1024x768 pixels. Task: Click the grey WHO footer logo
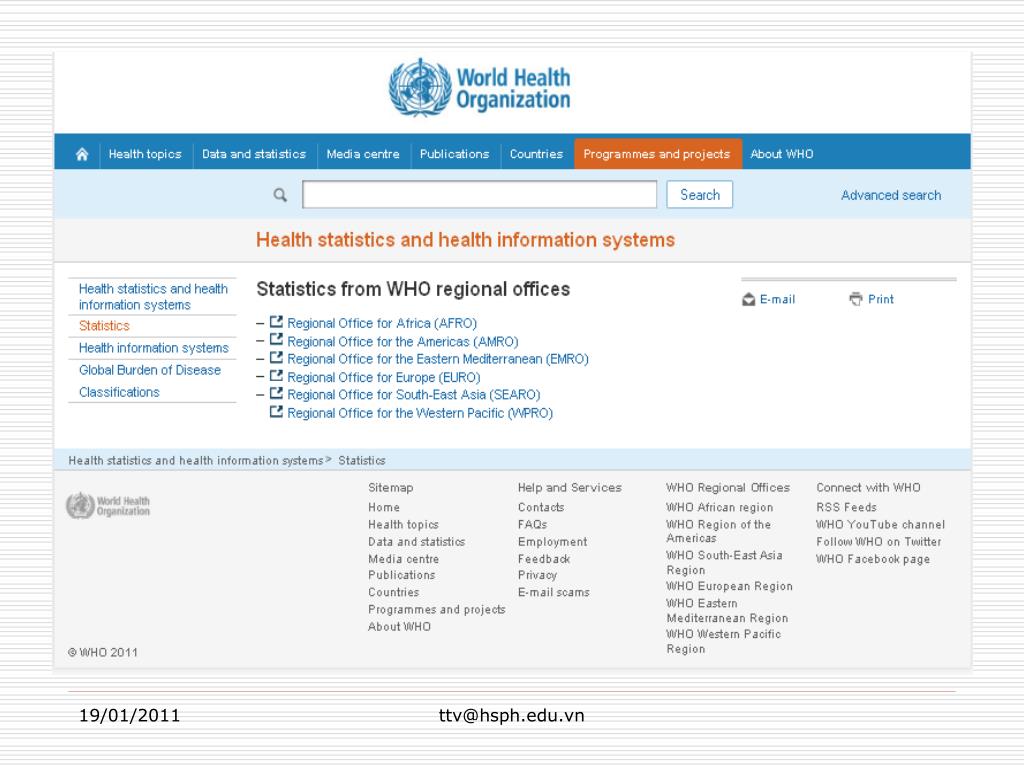(108, 506)
